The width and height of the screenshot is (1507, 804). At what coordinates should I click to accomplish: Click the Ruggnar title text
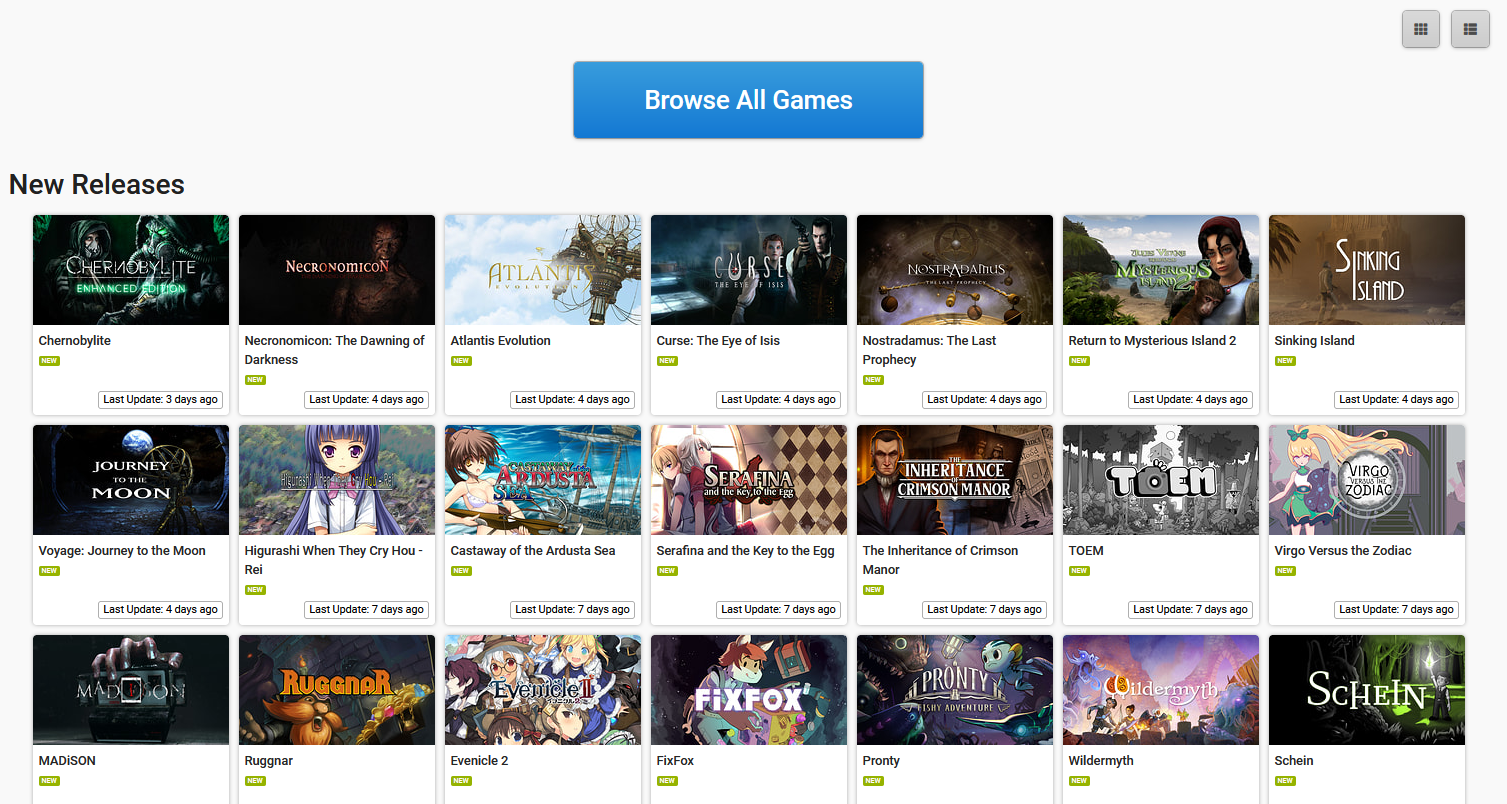point(269,761)
